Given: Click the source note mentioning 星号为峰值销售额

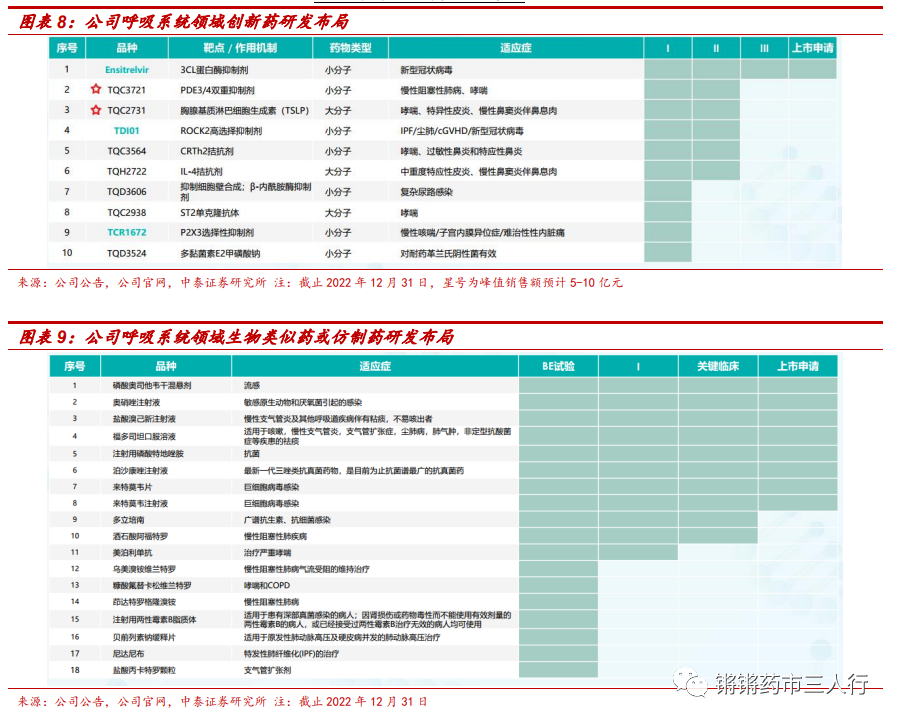Looking at the screenshot, I should pyautogui.click(x=320, y=283).
